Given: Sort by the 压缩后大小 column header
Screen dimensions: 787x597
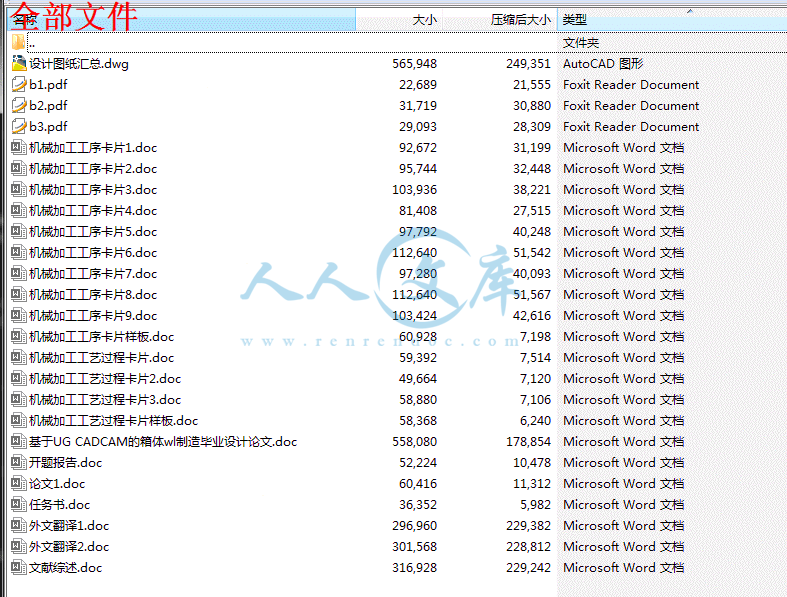Looking at the screenshot, I should click(520, 19).
